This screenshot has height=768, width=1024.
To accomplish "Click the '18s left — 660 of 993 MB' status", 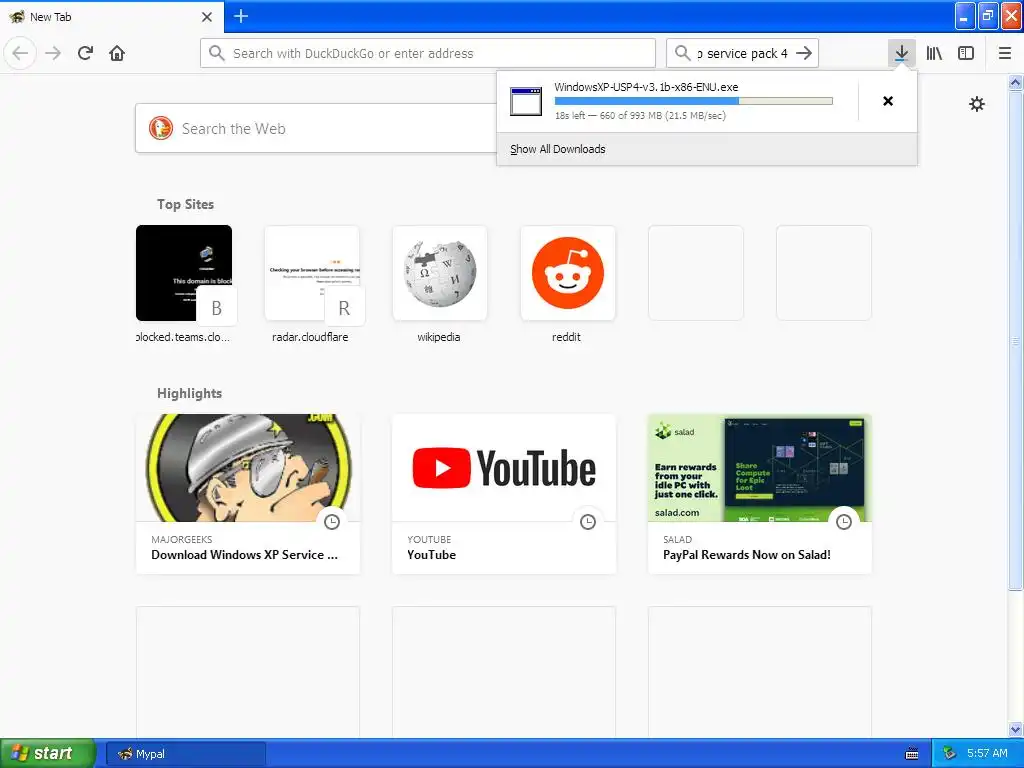I will pos(640,116).
